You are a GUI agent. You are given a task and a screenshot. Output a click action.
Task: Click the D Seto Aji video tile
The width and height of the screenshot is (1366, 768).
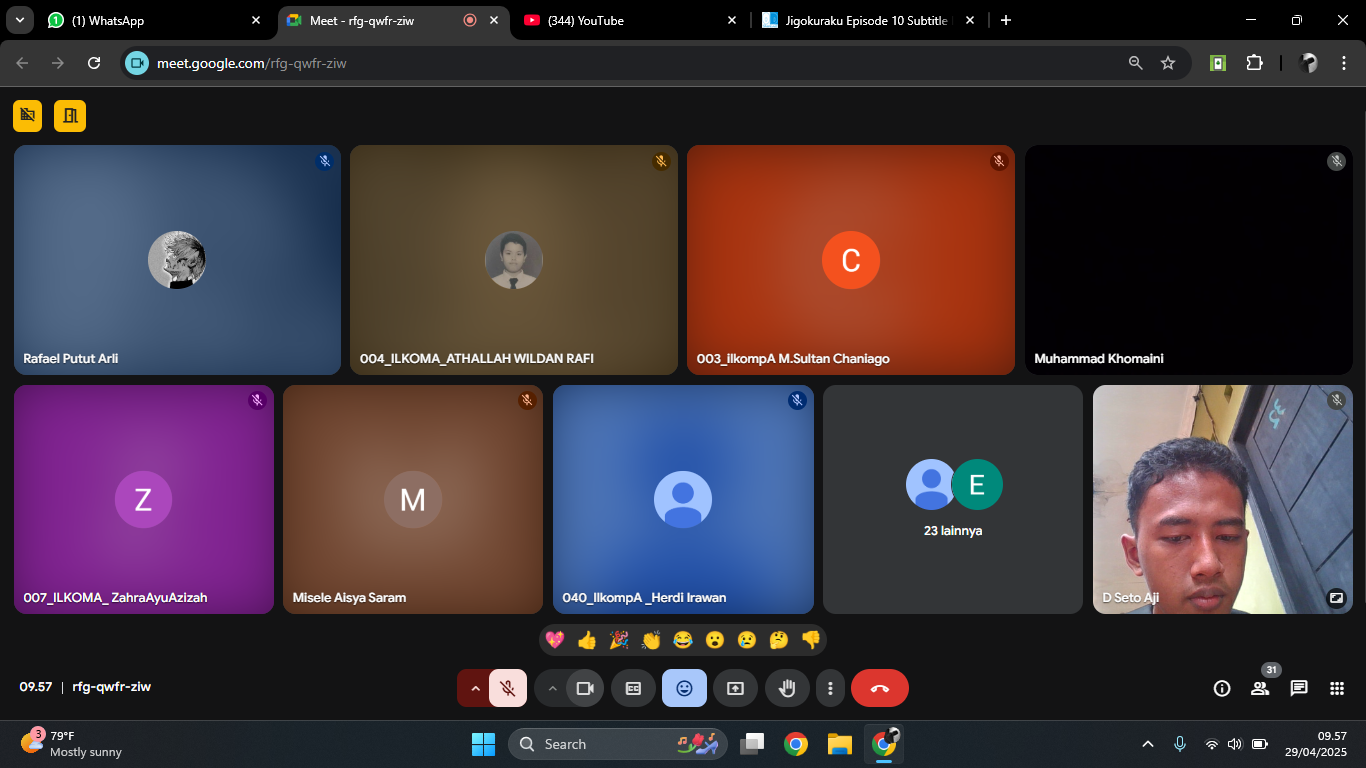1222,500
